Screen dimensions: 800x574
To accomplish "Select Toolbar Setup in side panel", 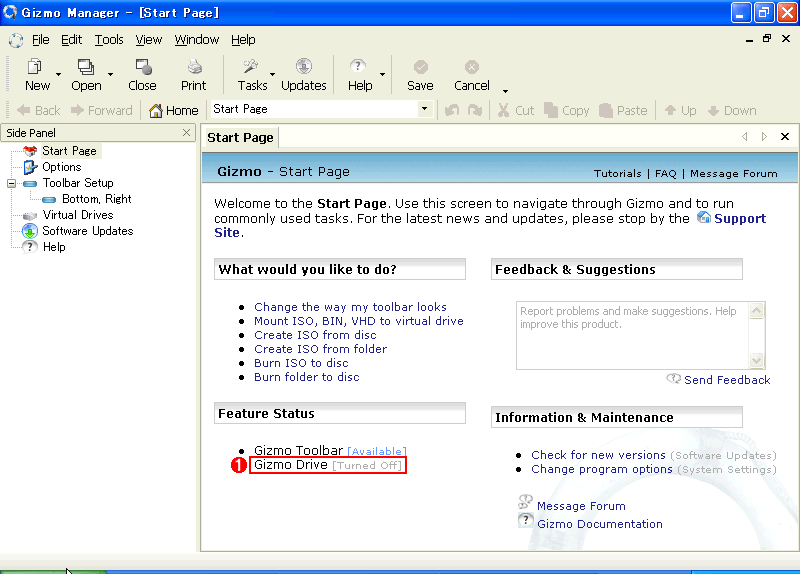I will [x=78, y=183].
